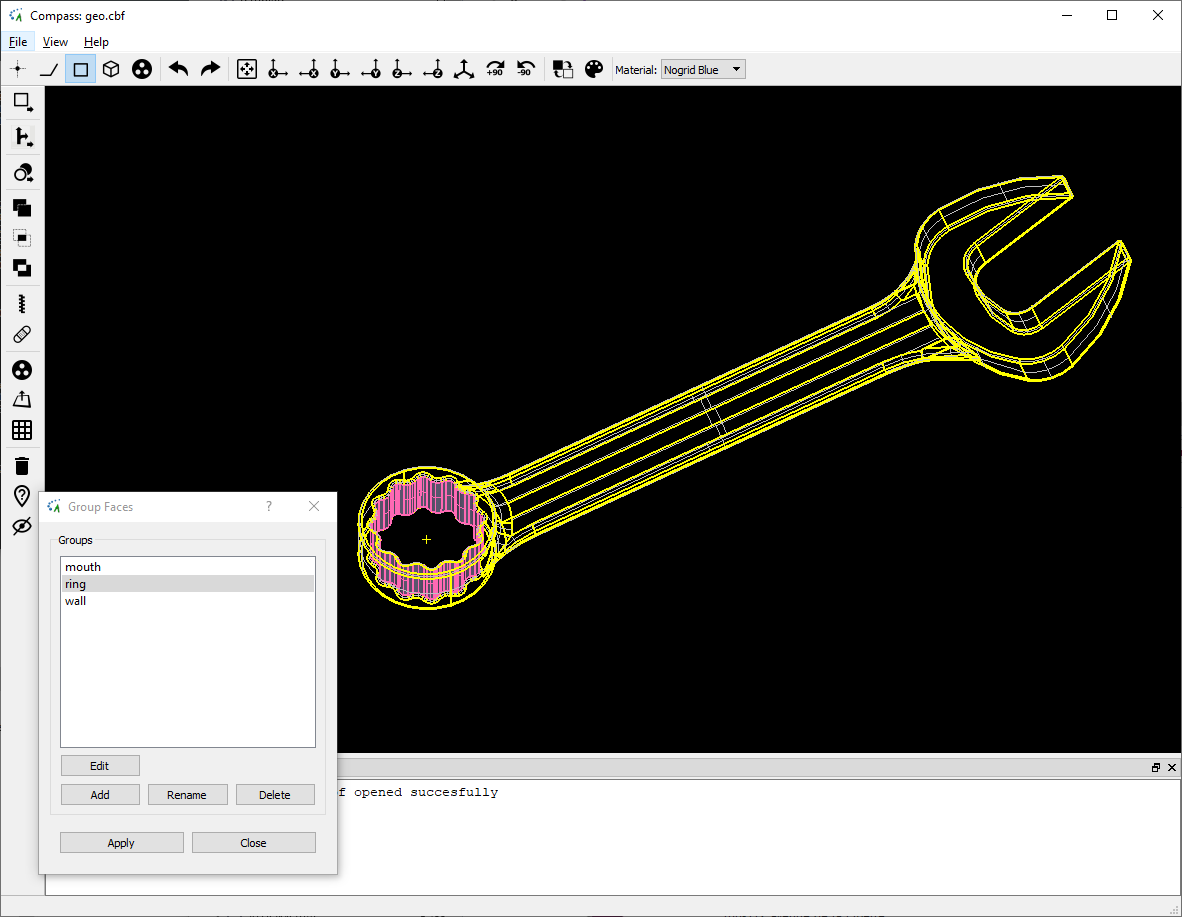The width and height of the screenshot is (1182, 917).
Task: Click the isometric axes view toolbar icon
Action: (x=463, y=68)
